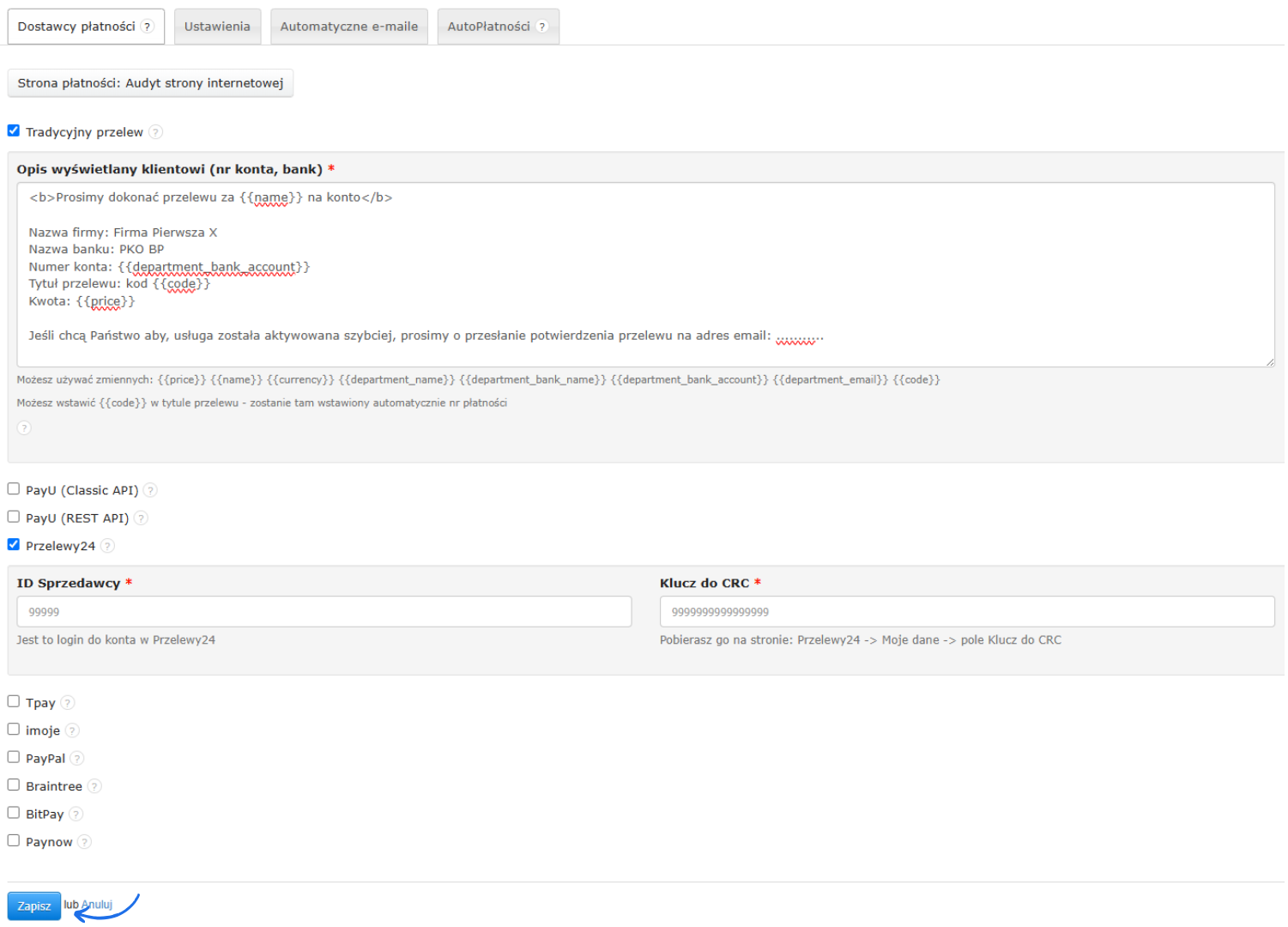Click the BitPay label text
The width and height of the screenshot is (1288, 927).
coord(45,815)
